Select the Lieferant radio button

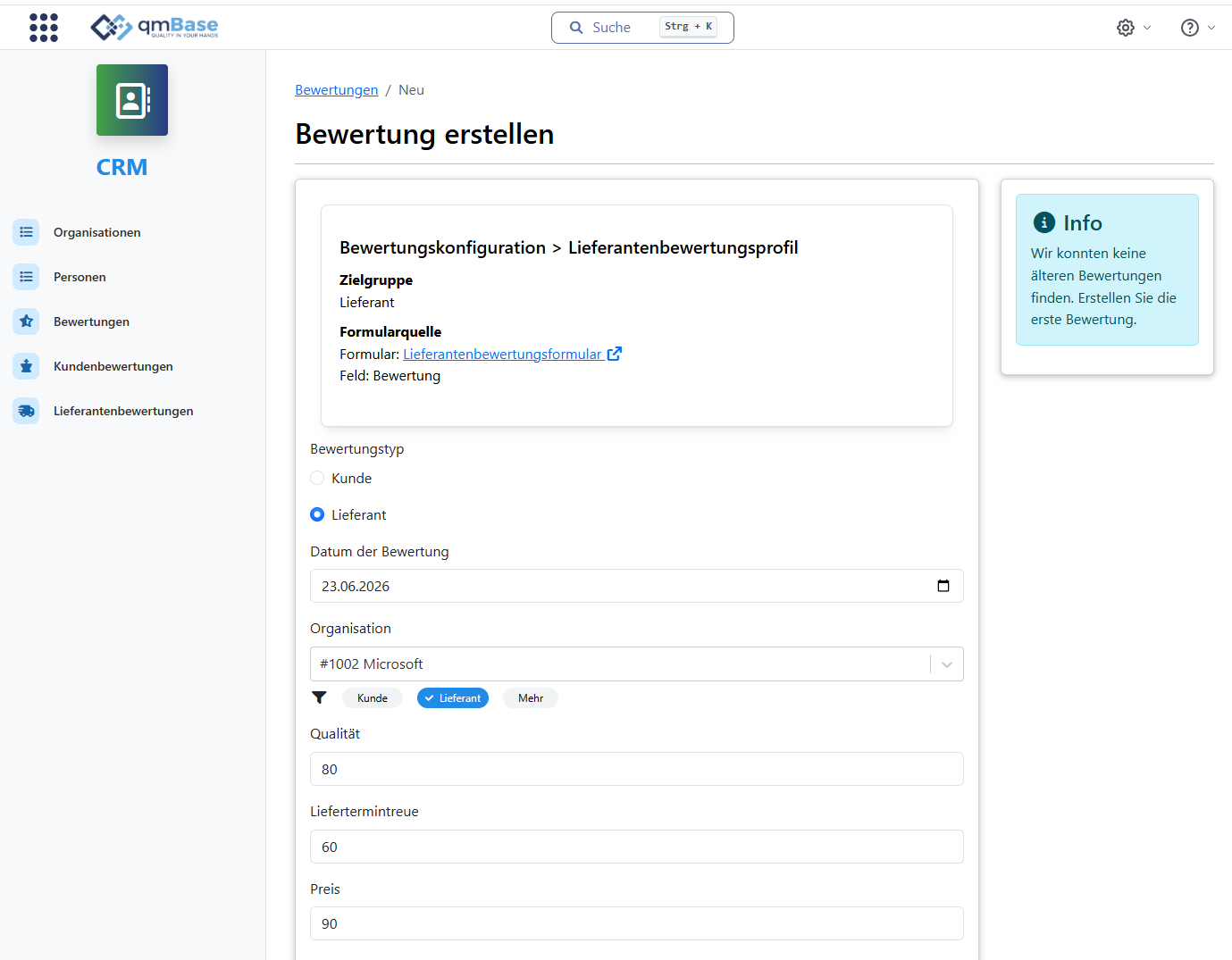point(317,514)
